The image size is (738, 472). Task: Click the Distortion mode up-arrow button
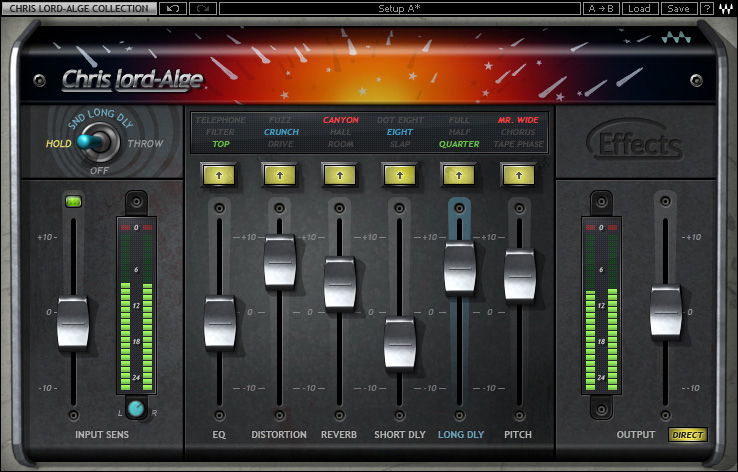click(280, 176)
